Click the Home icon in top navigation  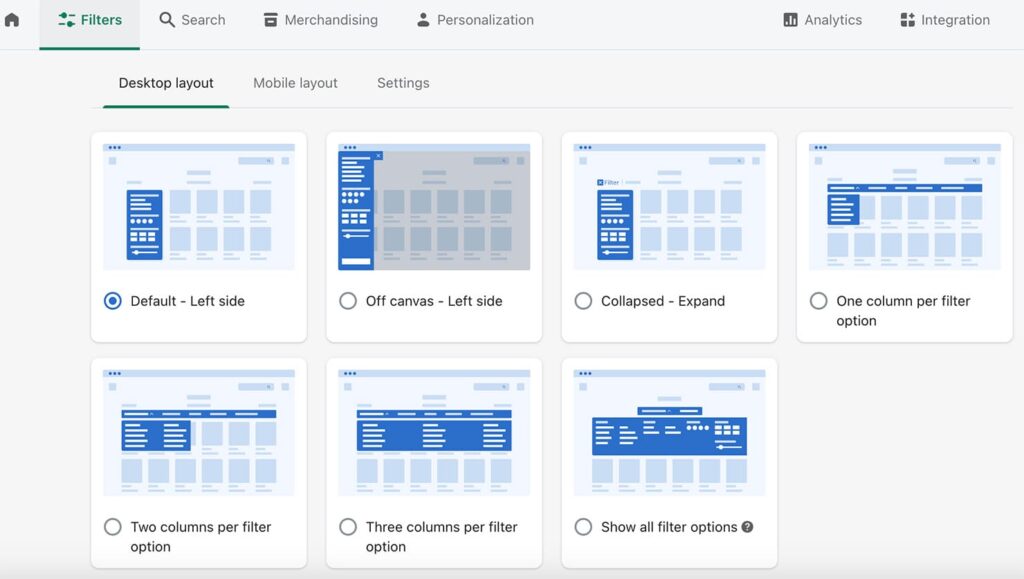(12, 20)
